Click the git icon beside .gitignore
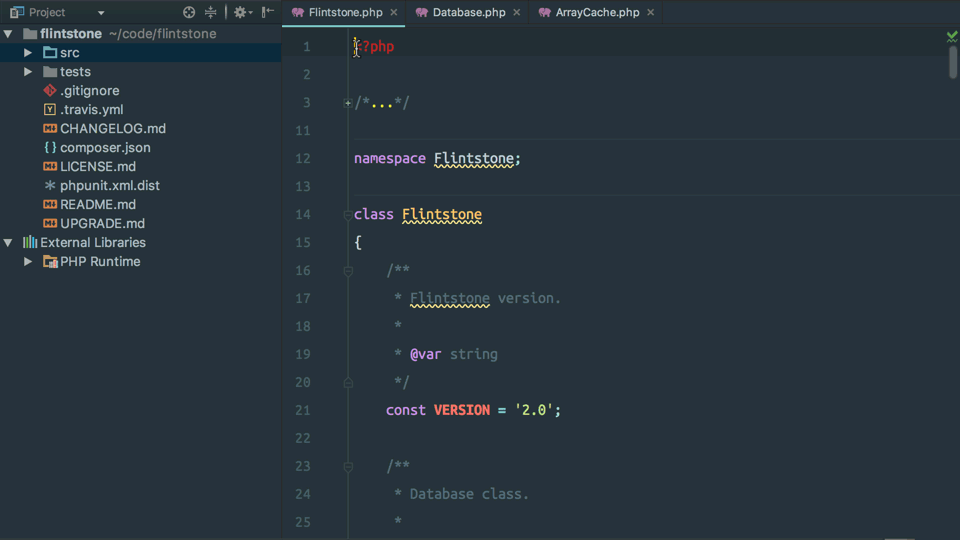The image size is (960, 540). pyautogui.click(x=50, y=91)
